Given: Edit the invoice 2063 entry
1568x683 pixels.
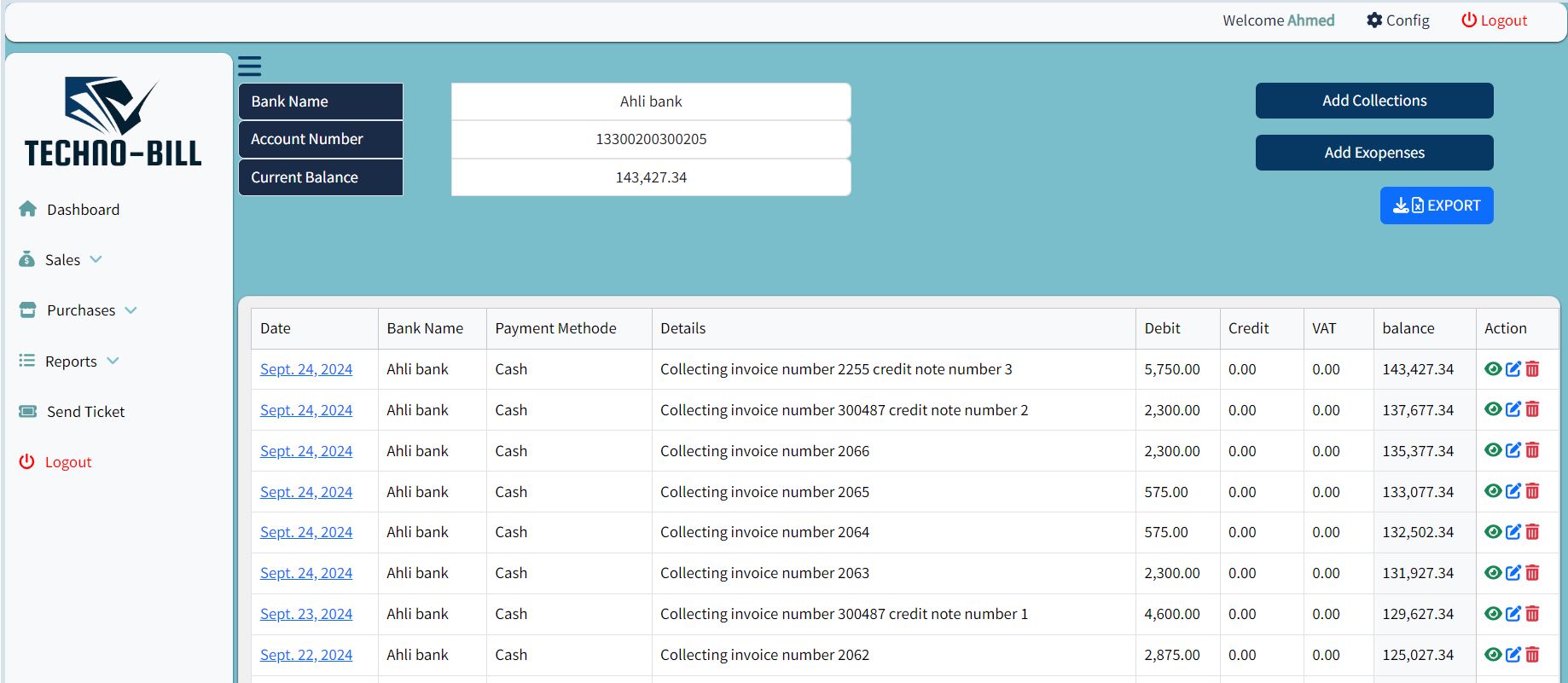Looking at the screenshot, I should pyautogui.click(x=1513, y=572).
